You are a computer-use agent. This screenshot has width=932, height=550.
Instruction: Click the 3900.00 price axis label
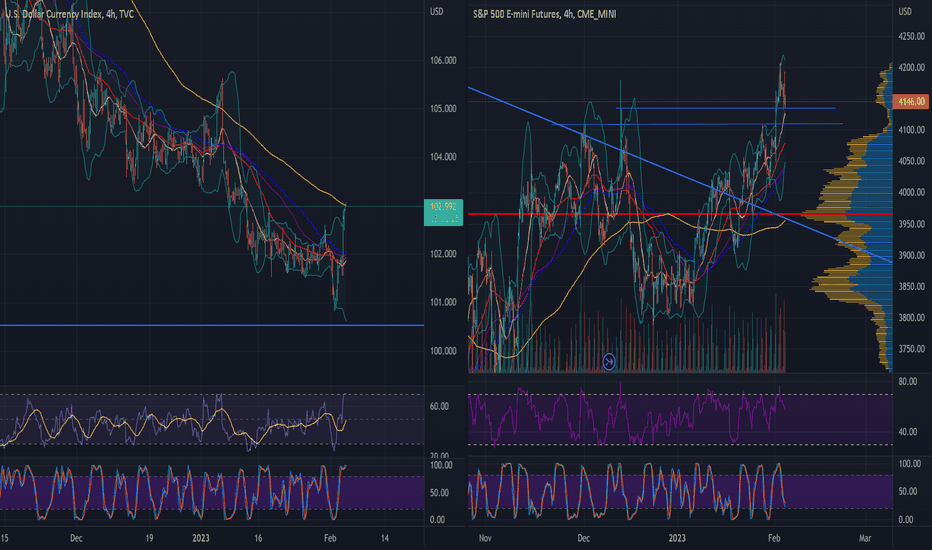pos(912,255)
